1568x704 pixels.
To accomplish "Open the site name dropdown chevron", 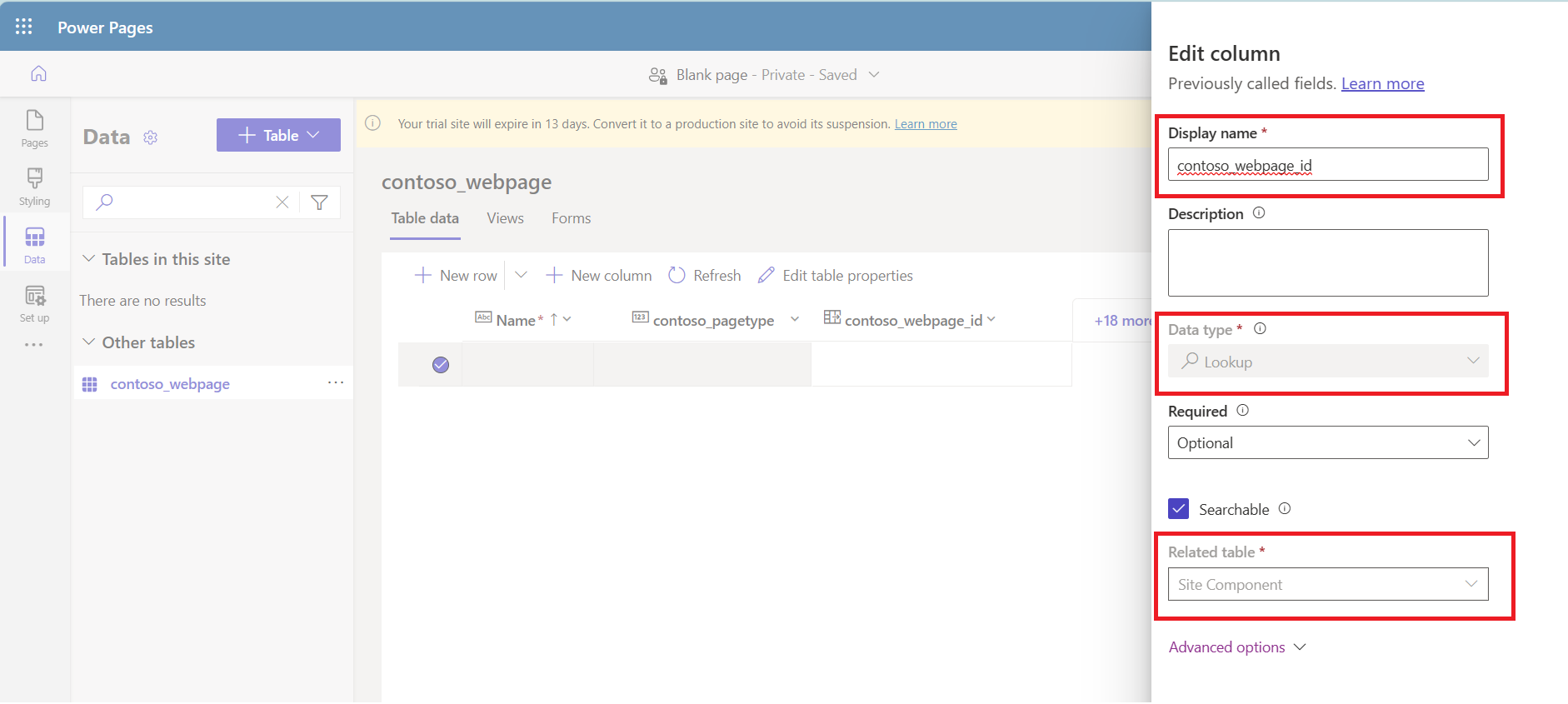I will point(874,75).
